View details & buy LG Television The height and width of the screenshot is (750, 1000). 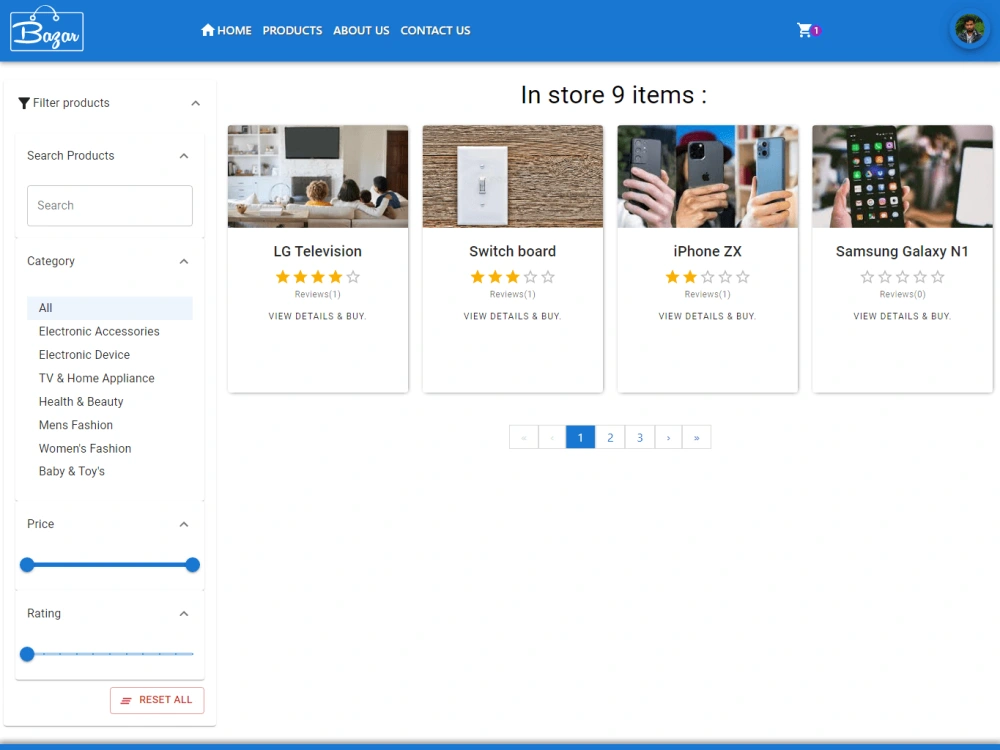coord(318,316)
